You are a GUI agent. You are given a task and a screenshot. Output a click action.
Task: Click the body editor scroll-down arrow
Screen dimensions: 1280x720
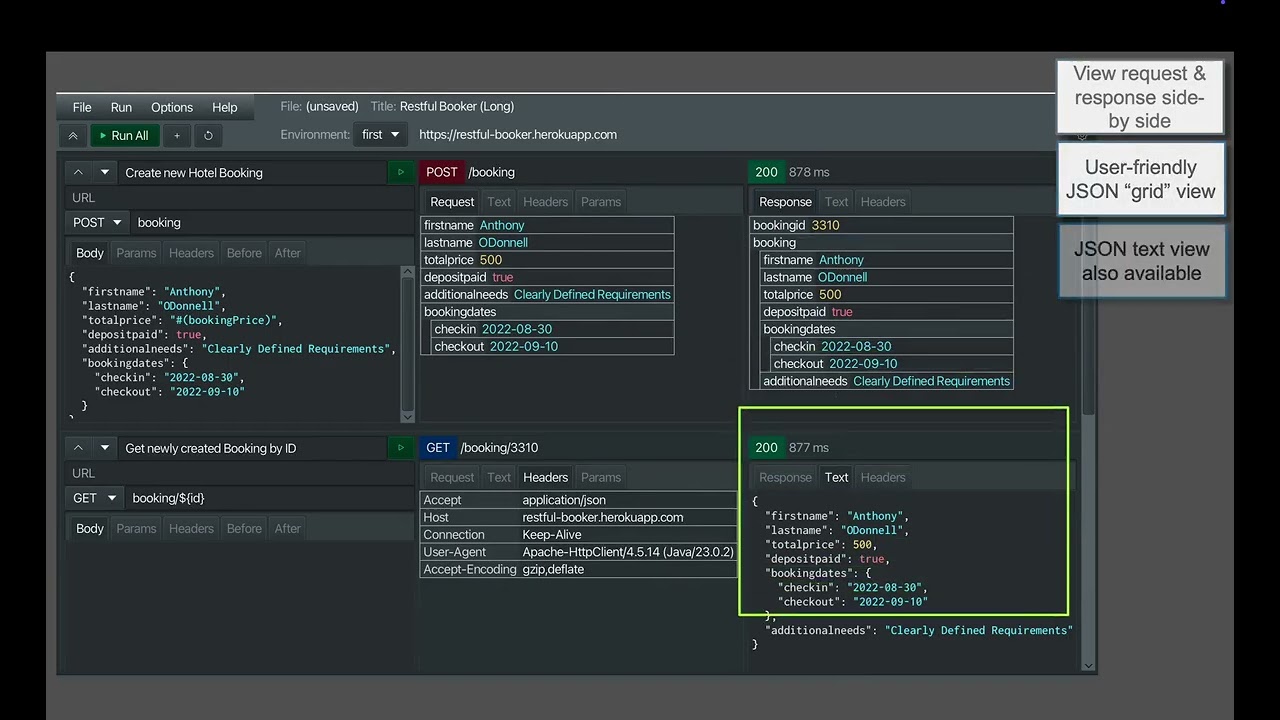[407, 416]
